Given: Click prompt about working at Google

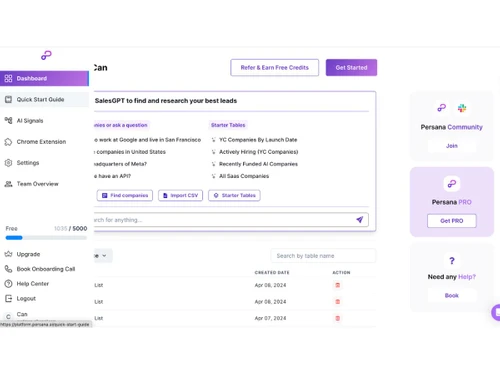Looking at the screenshot, I should click(x=148, y=140).
